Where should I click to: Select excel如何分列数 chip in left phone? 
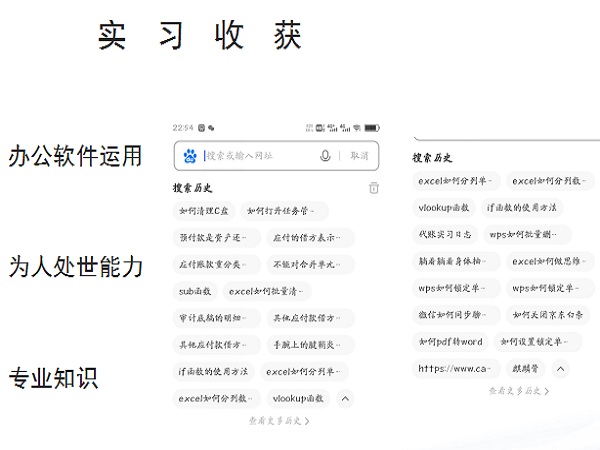[217, 398]
